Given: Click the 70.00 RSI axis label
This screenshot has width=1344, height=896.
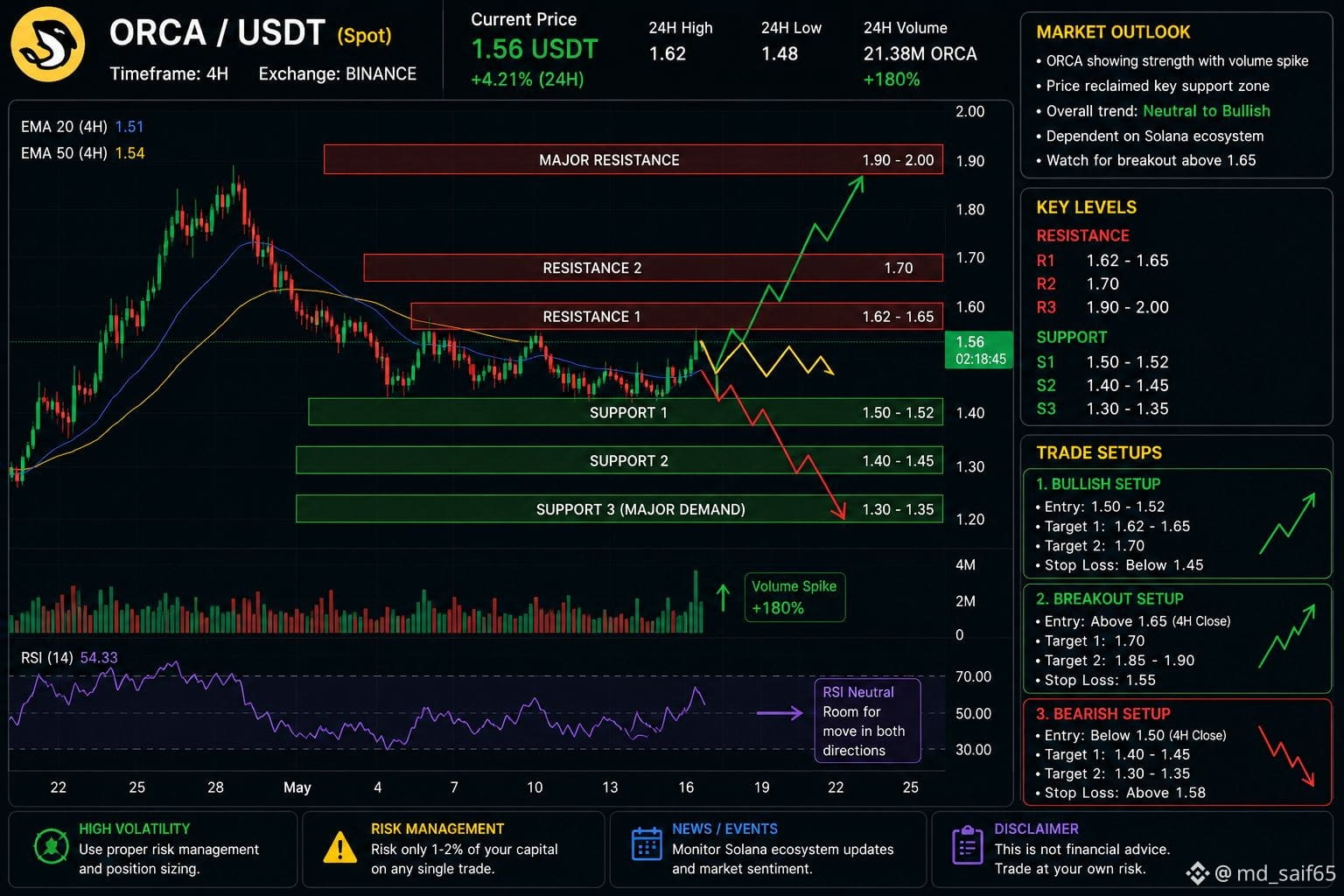Looking at the screenshot, I should click(x=973, y=676).
